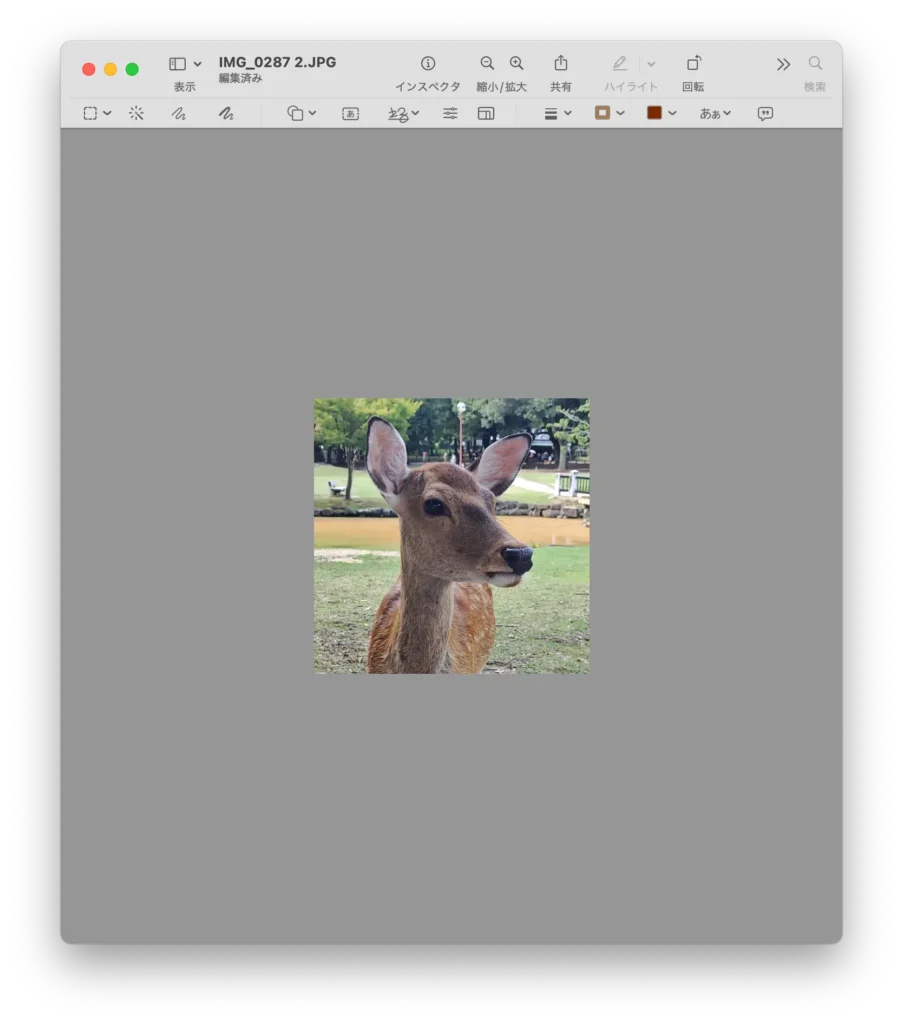Open the Inspector
Viewport: 903px width, 1024px height.
click(x=428, y=63)
